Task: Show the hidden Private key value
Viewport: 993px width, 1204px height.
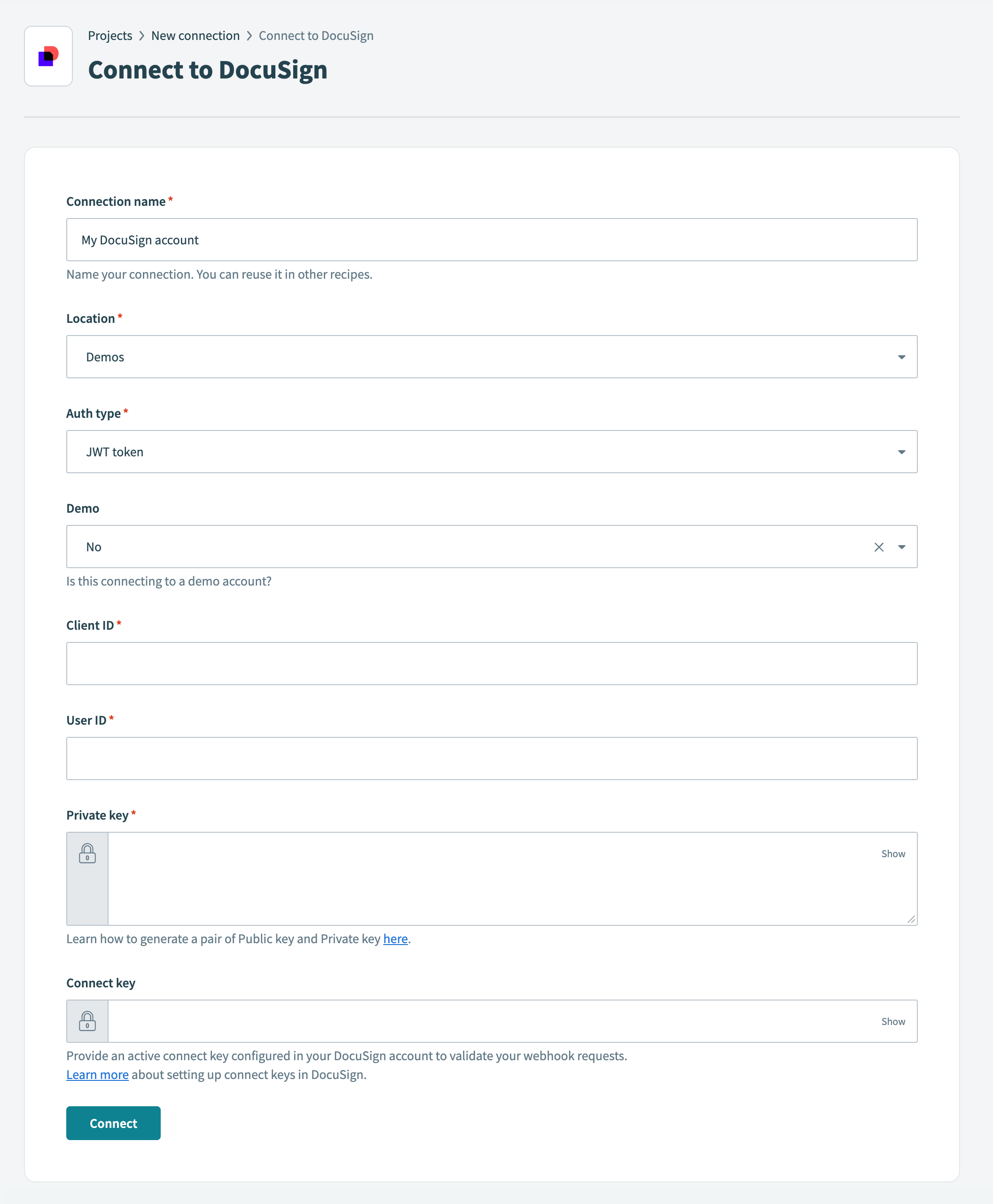Action: [x=893, y=853]
